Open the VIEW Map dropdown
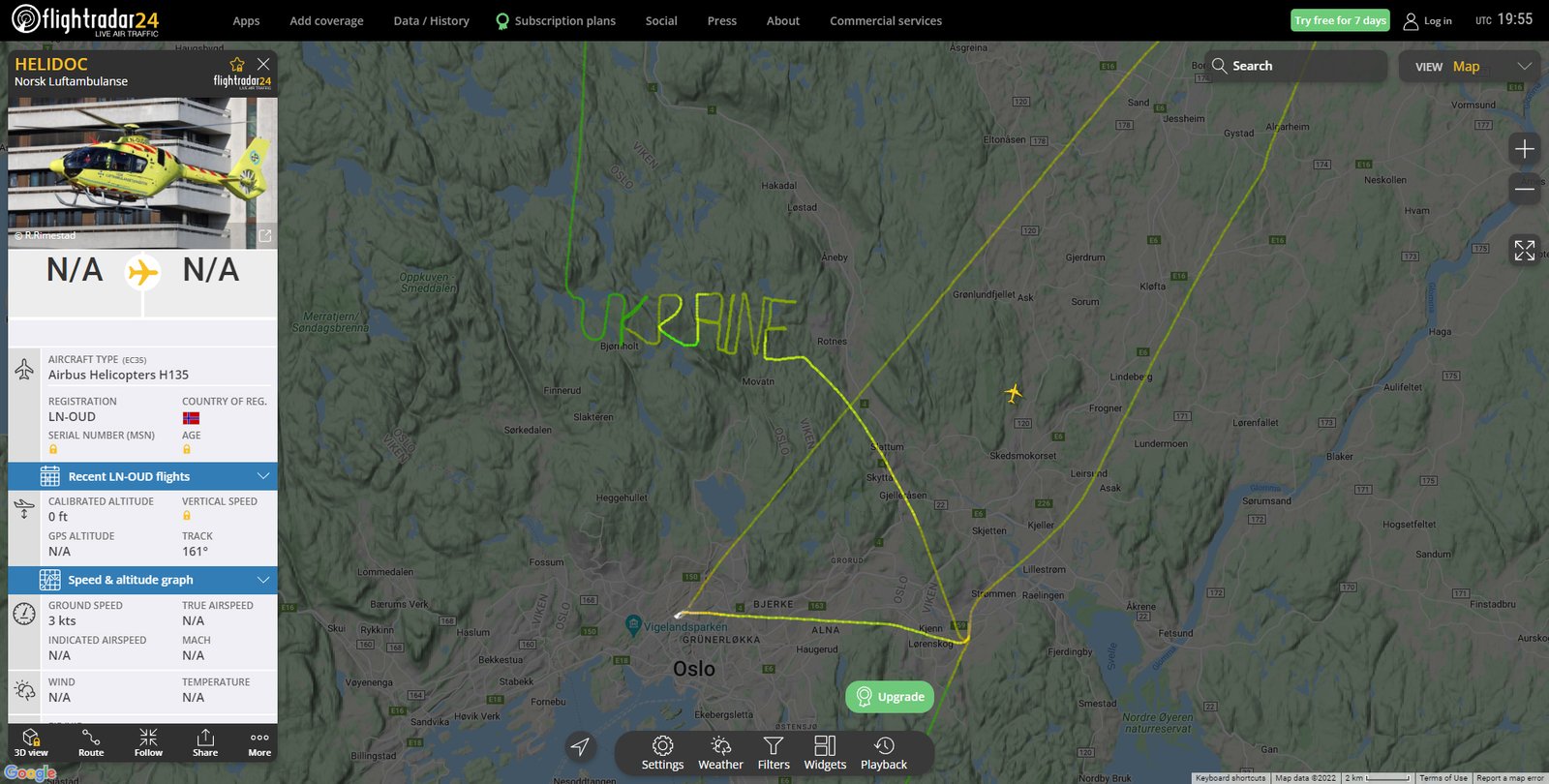The height and width of the screenshot is (784, 1549). (1470, 66)
